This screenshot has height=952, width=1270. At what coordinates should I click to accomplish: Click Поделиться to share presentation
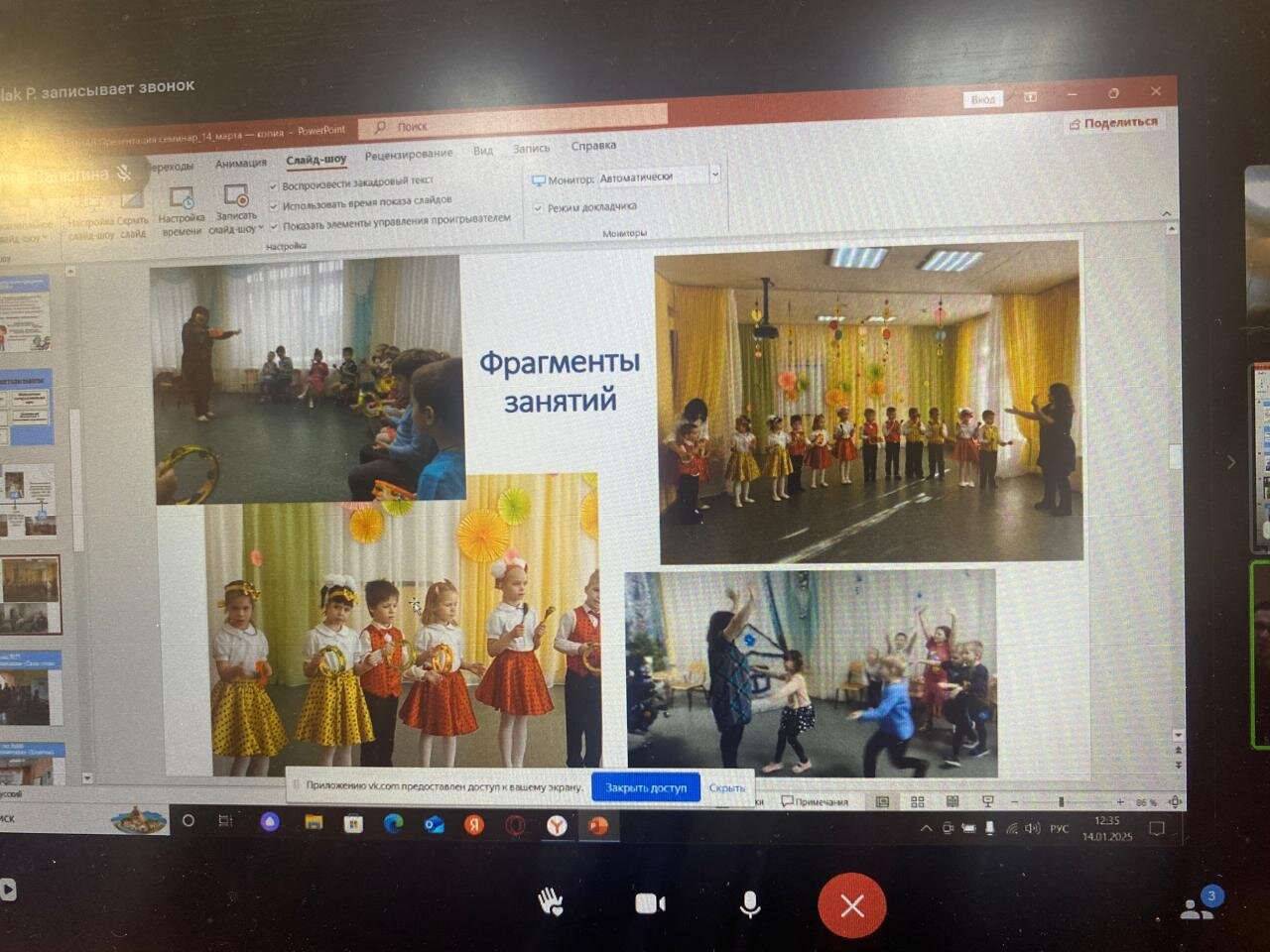coord(1112,123)
